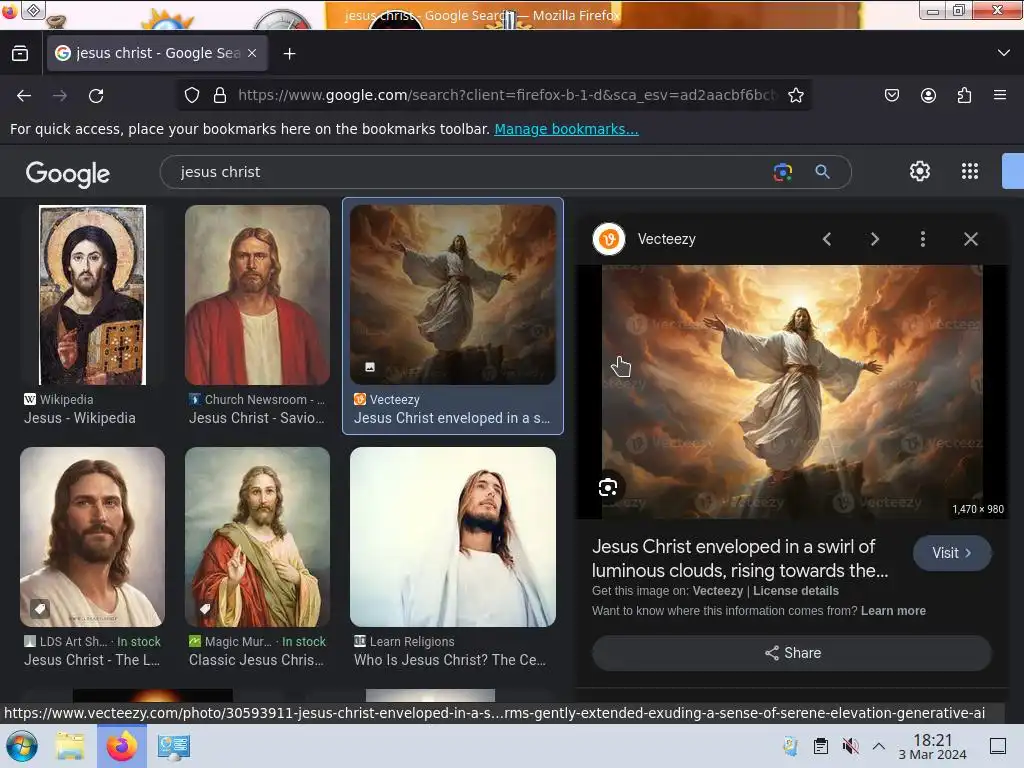
Task: List all tabs dropdown arrow
Action: pos(1004,53)
